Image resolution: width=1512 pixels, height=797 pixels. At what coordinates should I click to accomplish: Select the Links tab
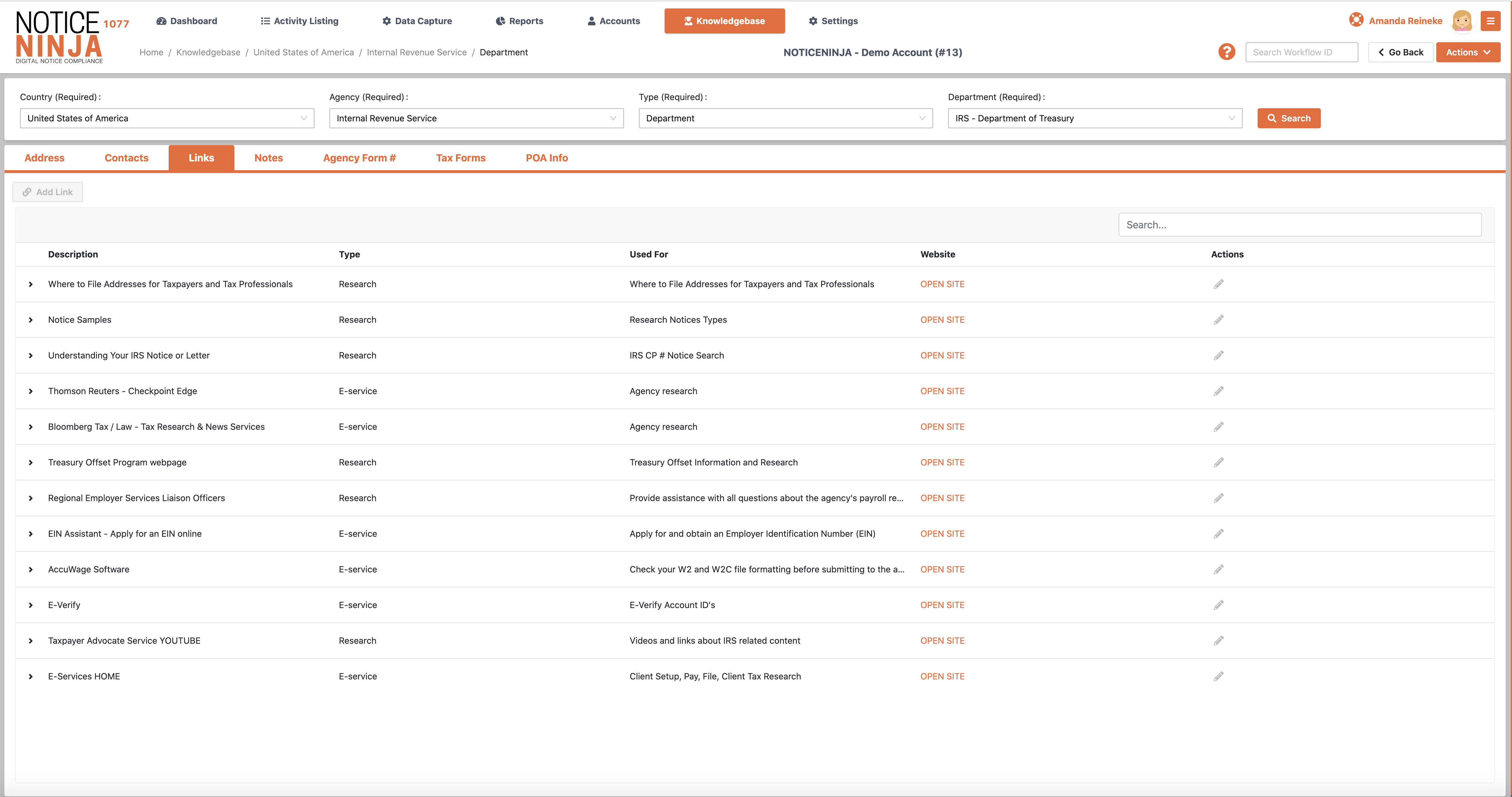(x=201, y=158)
